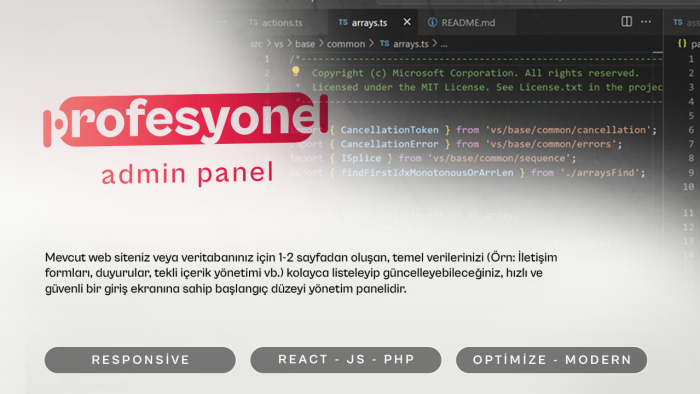Select the 'common' breadcrumb segment
Viewport: 700px width, 394px height.
click(x=346, y=44)
